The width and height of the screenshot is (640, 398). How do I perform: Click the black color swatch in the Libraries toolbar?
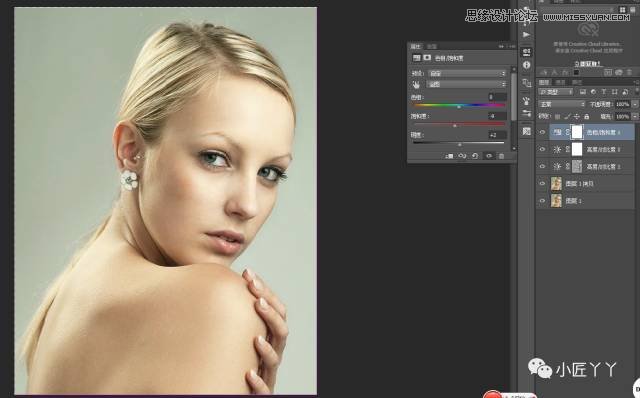click(576, 73)
